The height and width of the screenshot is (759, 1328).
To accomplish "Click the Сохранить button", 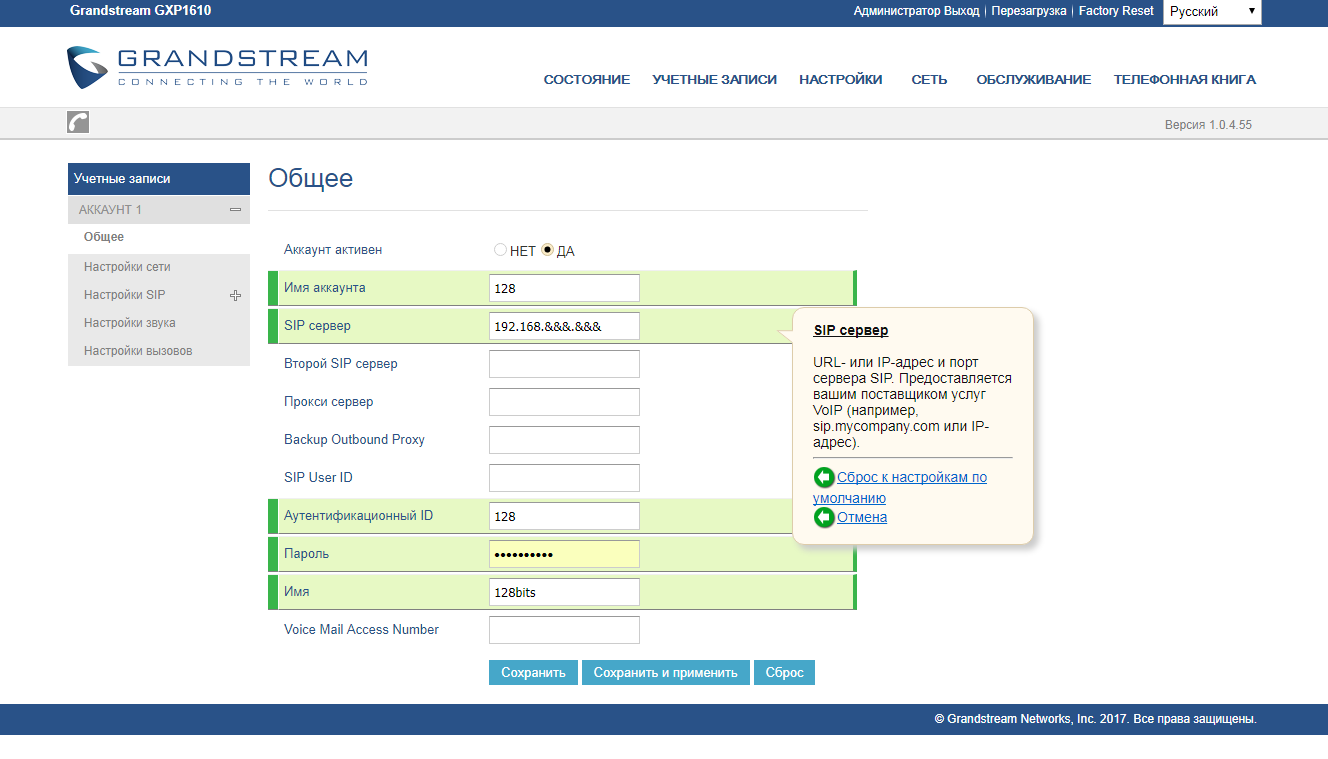I will coord(534,672).
